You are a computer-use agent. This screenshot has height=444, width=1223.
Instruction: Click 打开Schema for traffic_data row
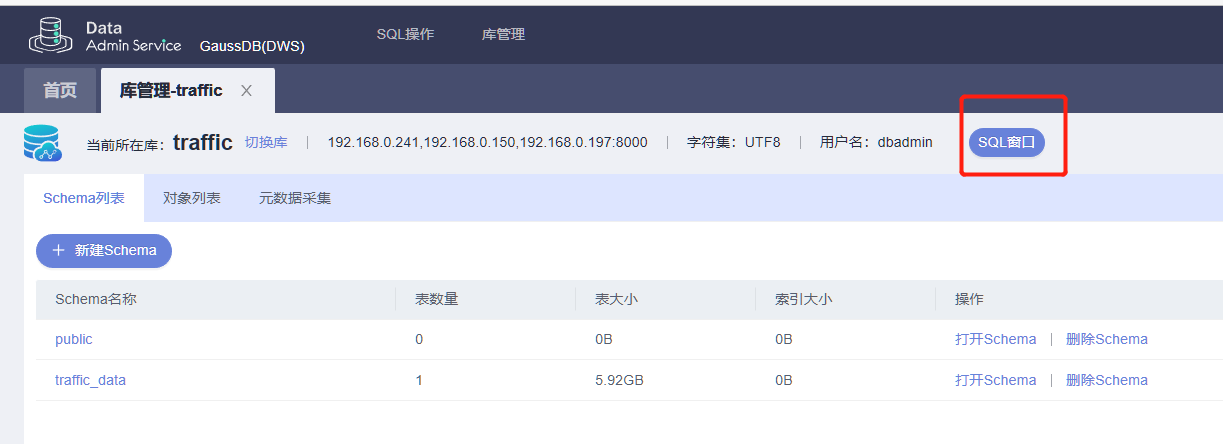996,380
